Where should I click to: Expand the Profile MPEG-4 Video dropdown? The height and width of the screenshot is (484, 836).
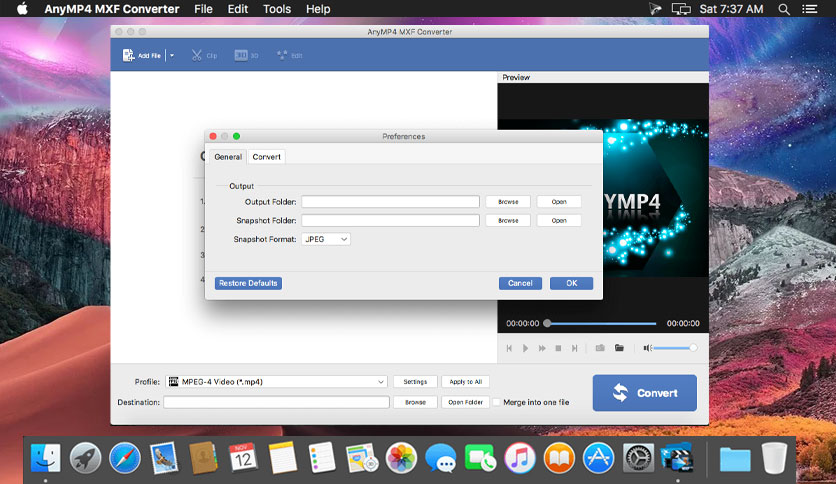(x=276, y=382)
